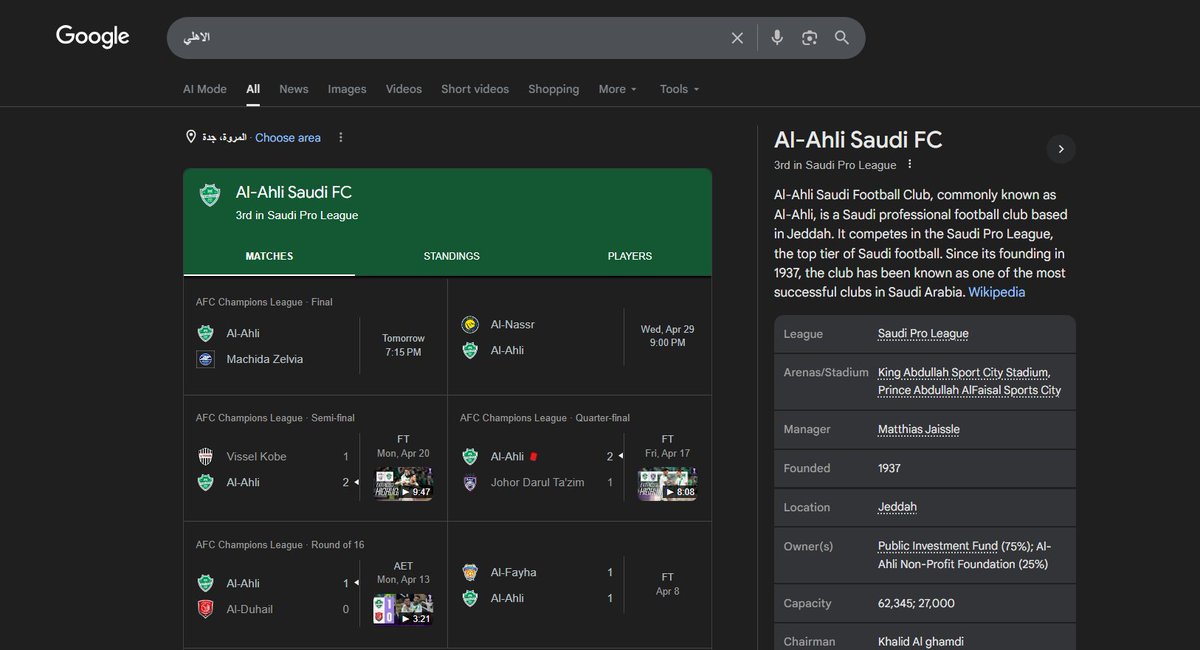This screenshot has width=1200, height=650.
Task: Click the Google logo
Action: (x=92, y=37)
